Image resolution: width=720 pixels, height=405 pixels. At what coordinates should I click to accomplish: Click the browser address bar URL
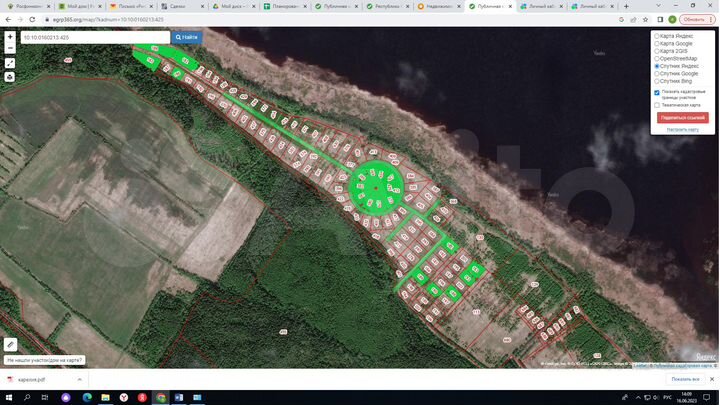pos(108,20)
